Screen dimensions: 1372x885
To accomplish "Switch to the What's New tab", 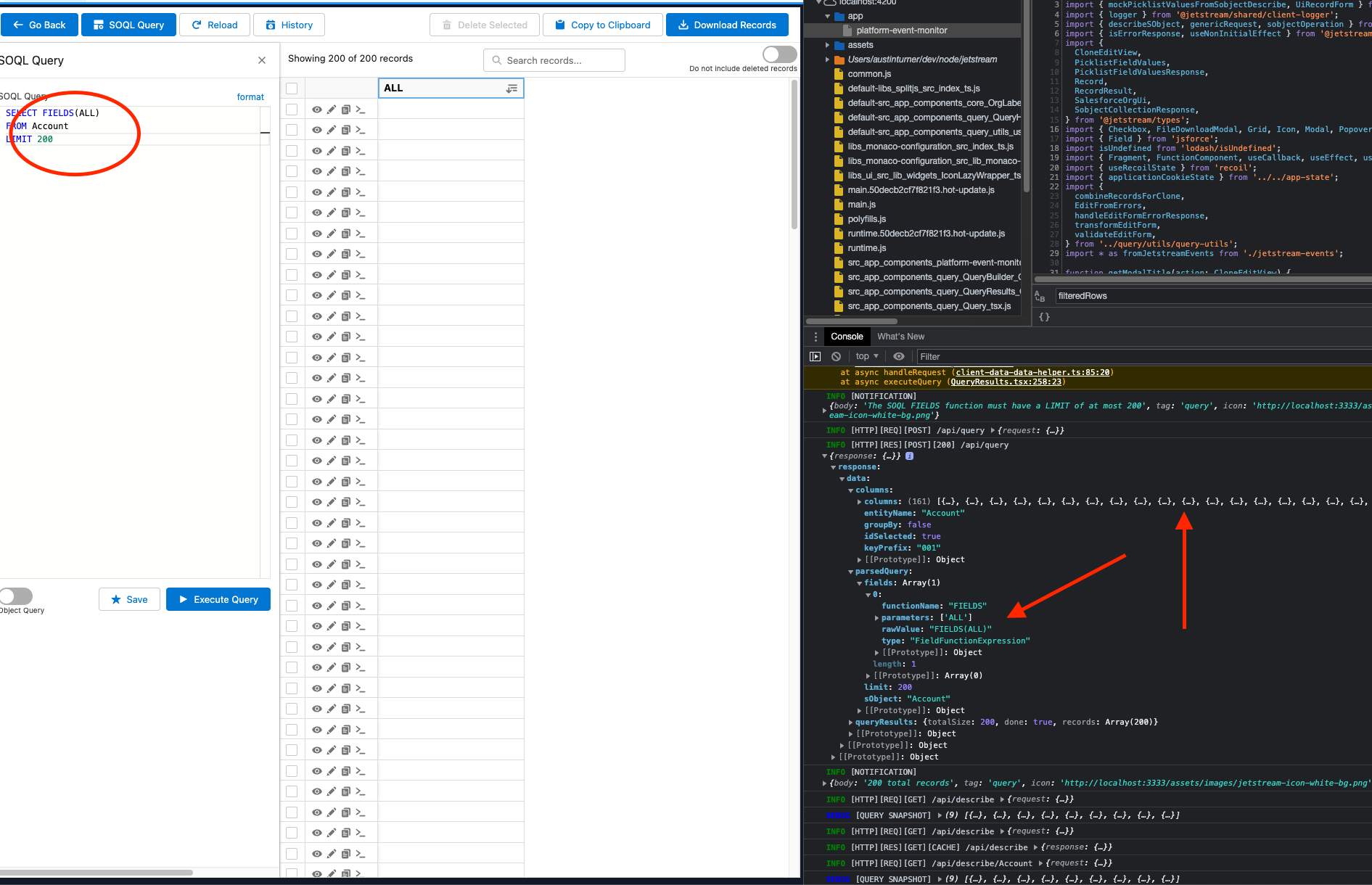I will click(900, 336).
